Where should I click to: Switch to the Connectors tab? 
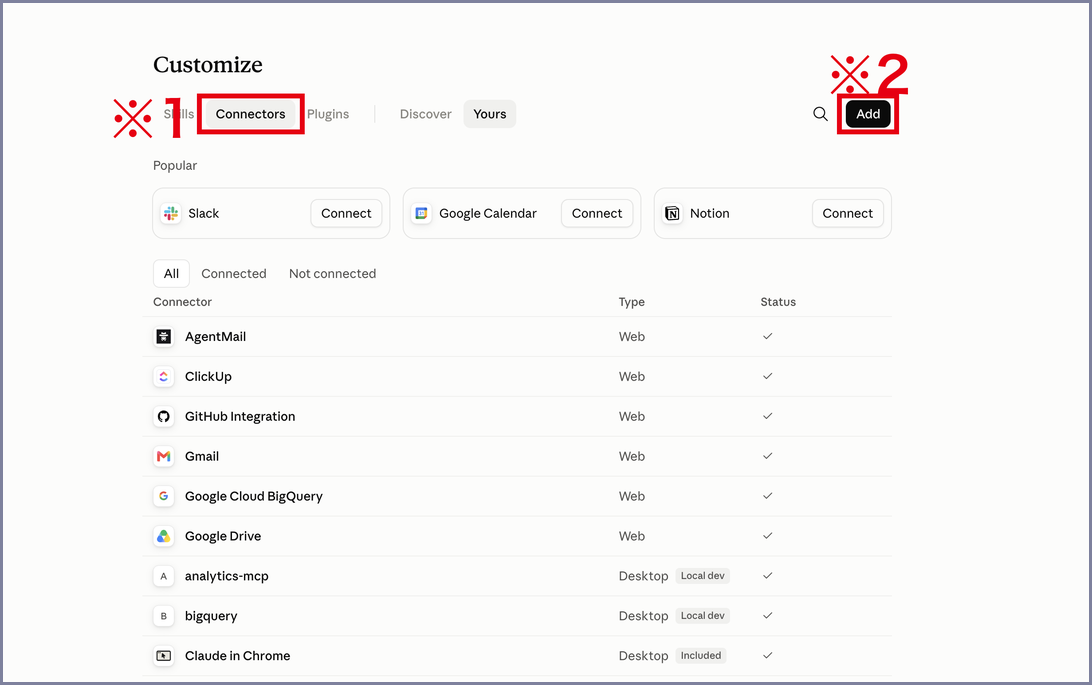tap(251, 114)
